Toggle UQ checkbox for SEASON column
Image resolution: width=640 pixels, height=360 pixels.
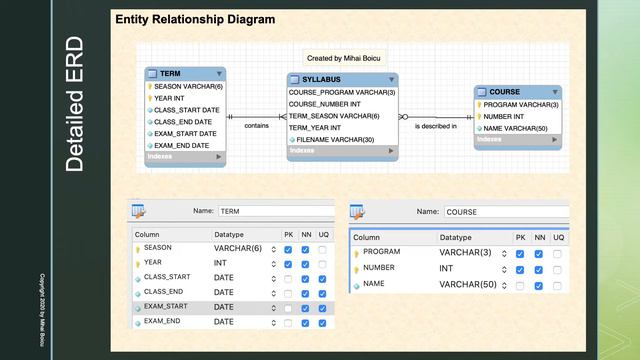point(322,250)
